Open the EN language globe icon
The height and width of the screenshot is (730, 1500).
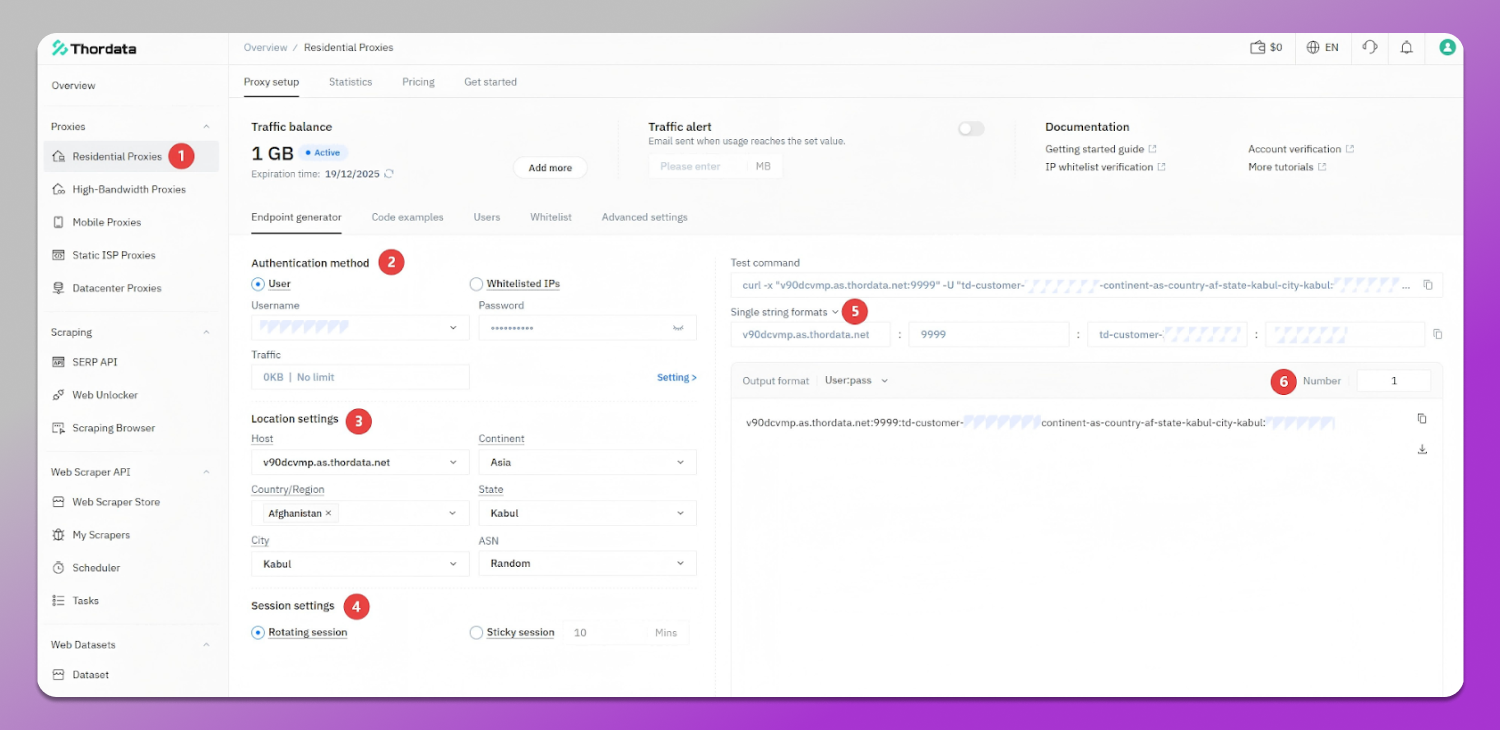pyautogui.click(x=1322, y=47)
